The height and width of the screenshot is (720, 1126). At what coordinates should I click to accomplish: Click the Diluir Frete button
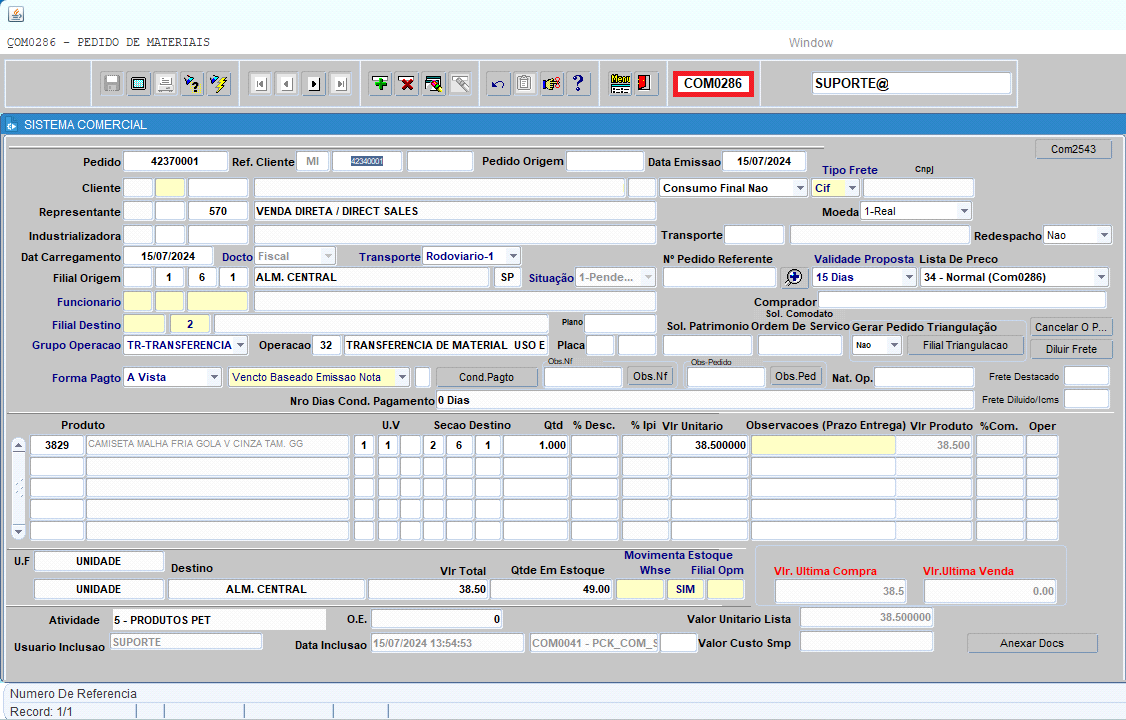1071,350
